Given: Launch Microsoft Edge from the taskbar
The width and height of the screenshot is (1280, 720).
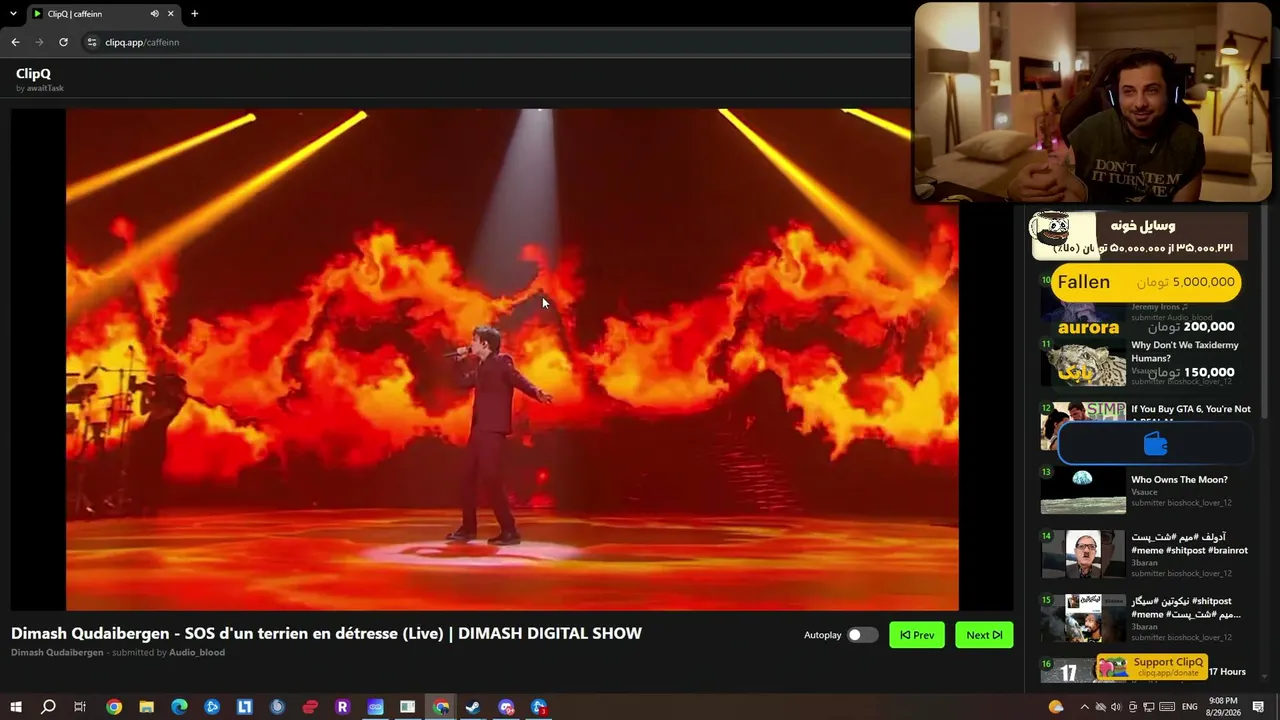Looking at the screenshot, I should (x=179, y=707).
